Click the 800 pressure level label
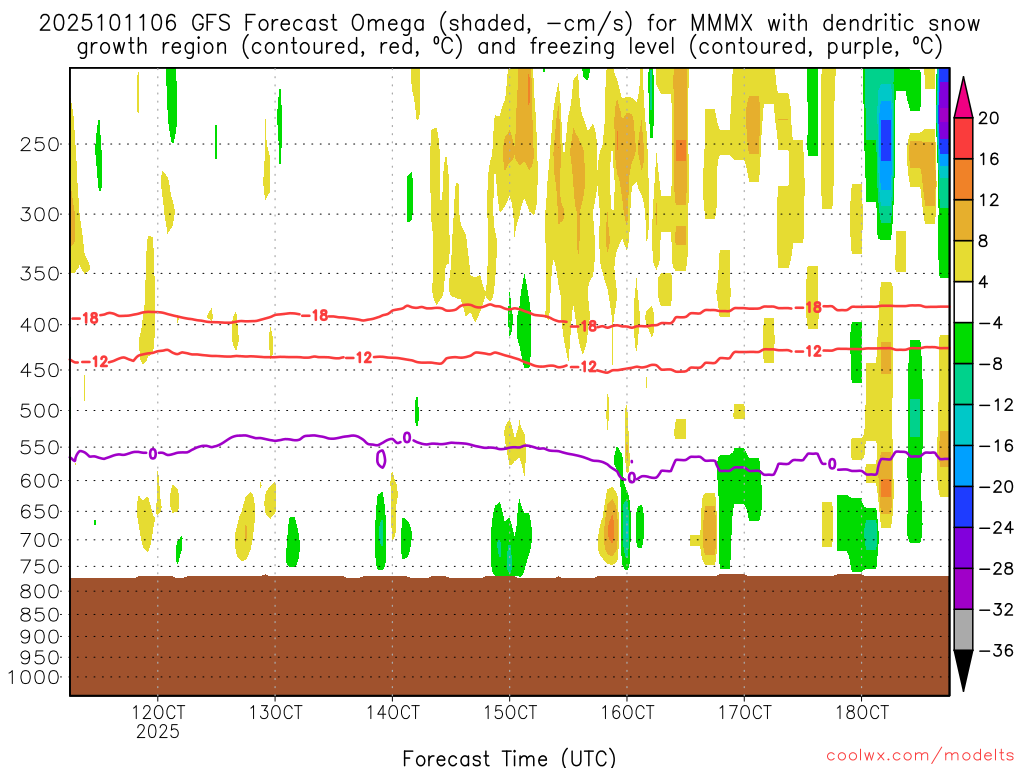Viewport: 1024px width, 768px height. click(x=40, y=592)
